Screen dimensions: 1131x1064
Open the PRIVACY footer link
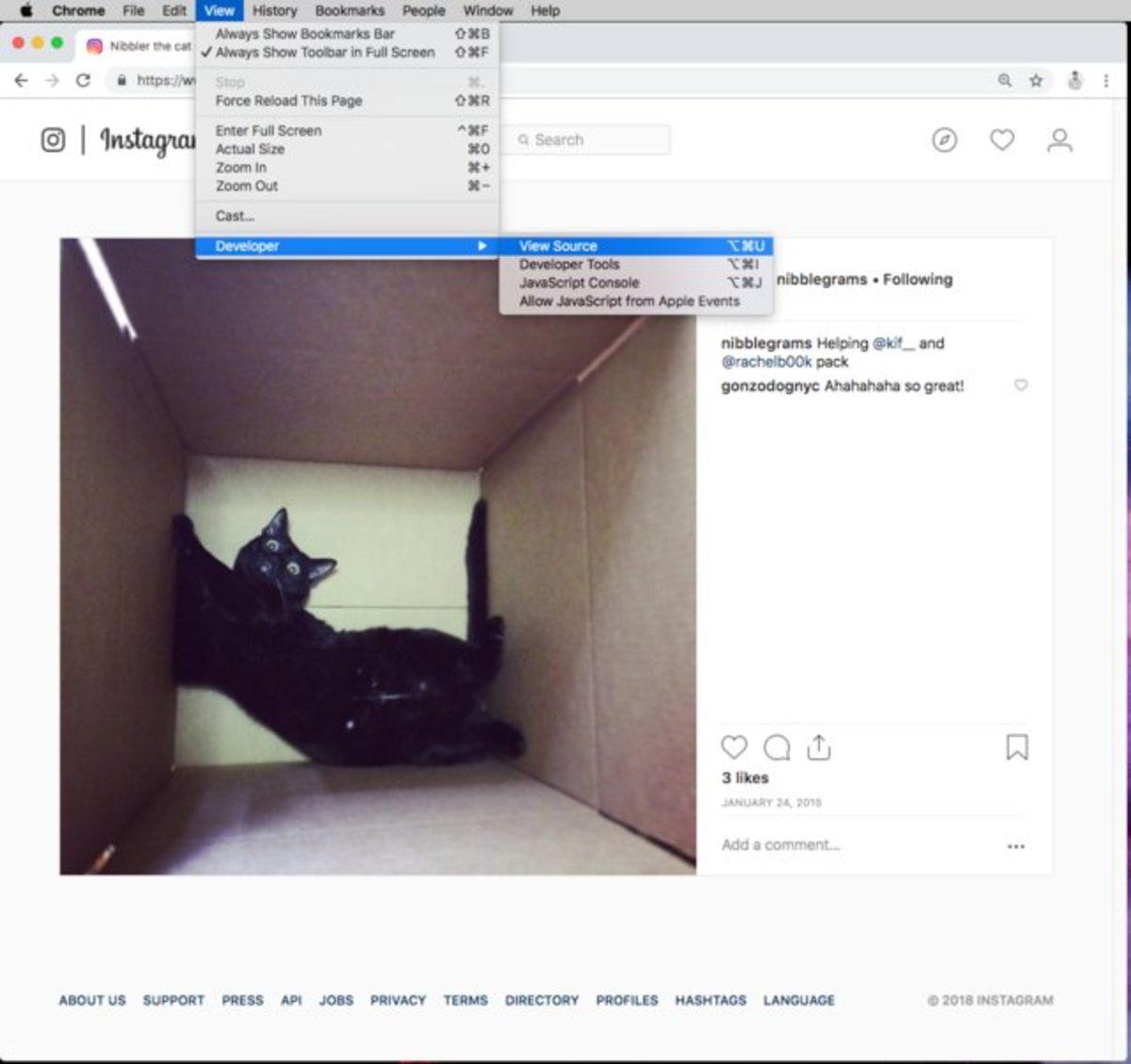coord(398,1000)
